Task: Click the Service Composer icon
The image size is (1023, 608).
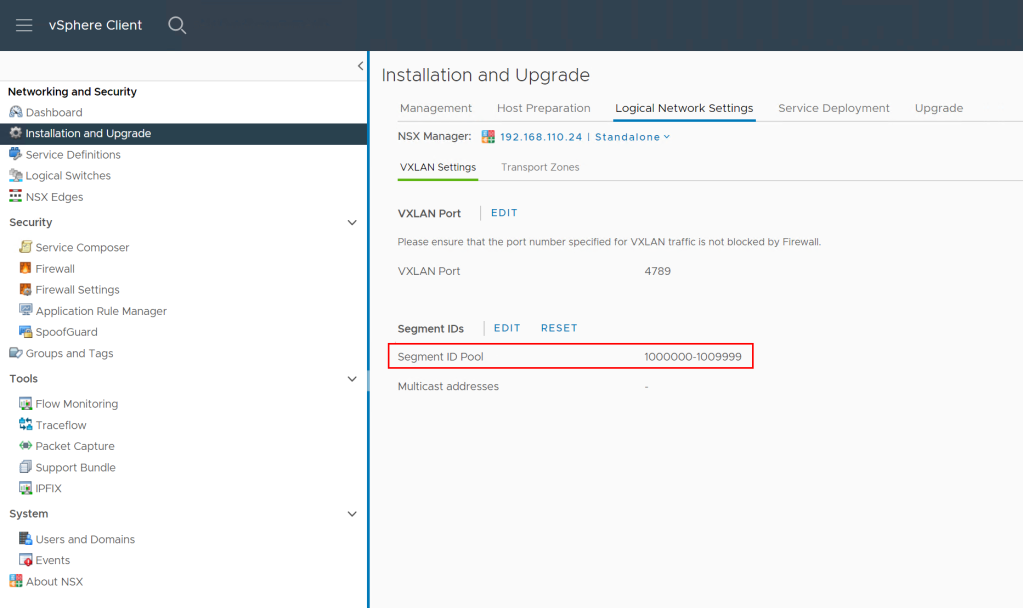Action: [26, 247]
